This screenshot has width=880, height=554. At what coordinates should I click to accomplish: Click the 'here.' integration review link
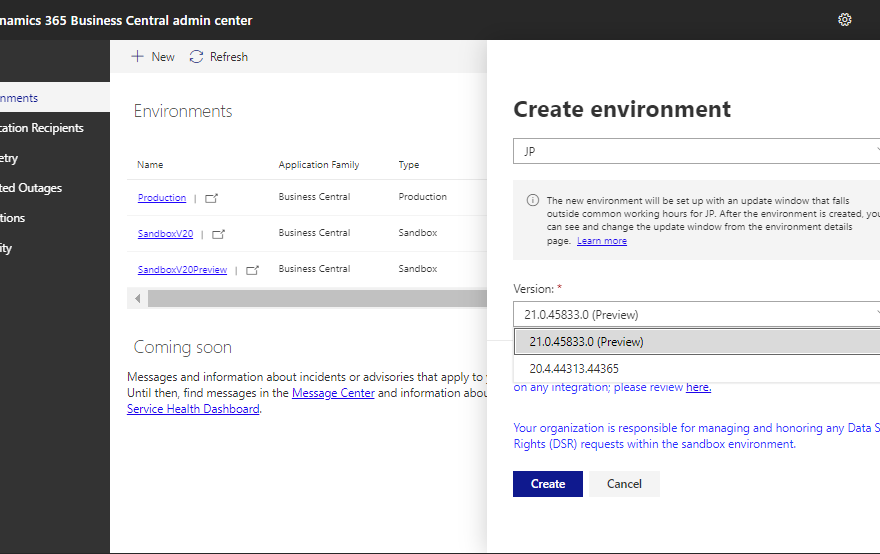coord(698,387)
